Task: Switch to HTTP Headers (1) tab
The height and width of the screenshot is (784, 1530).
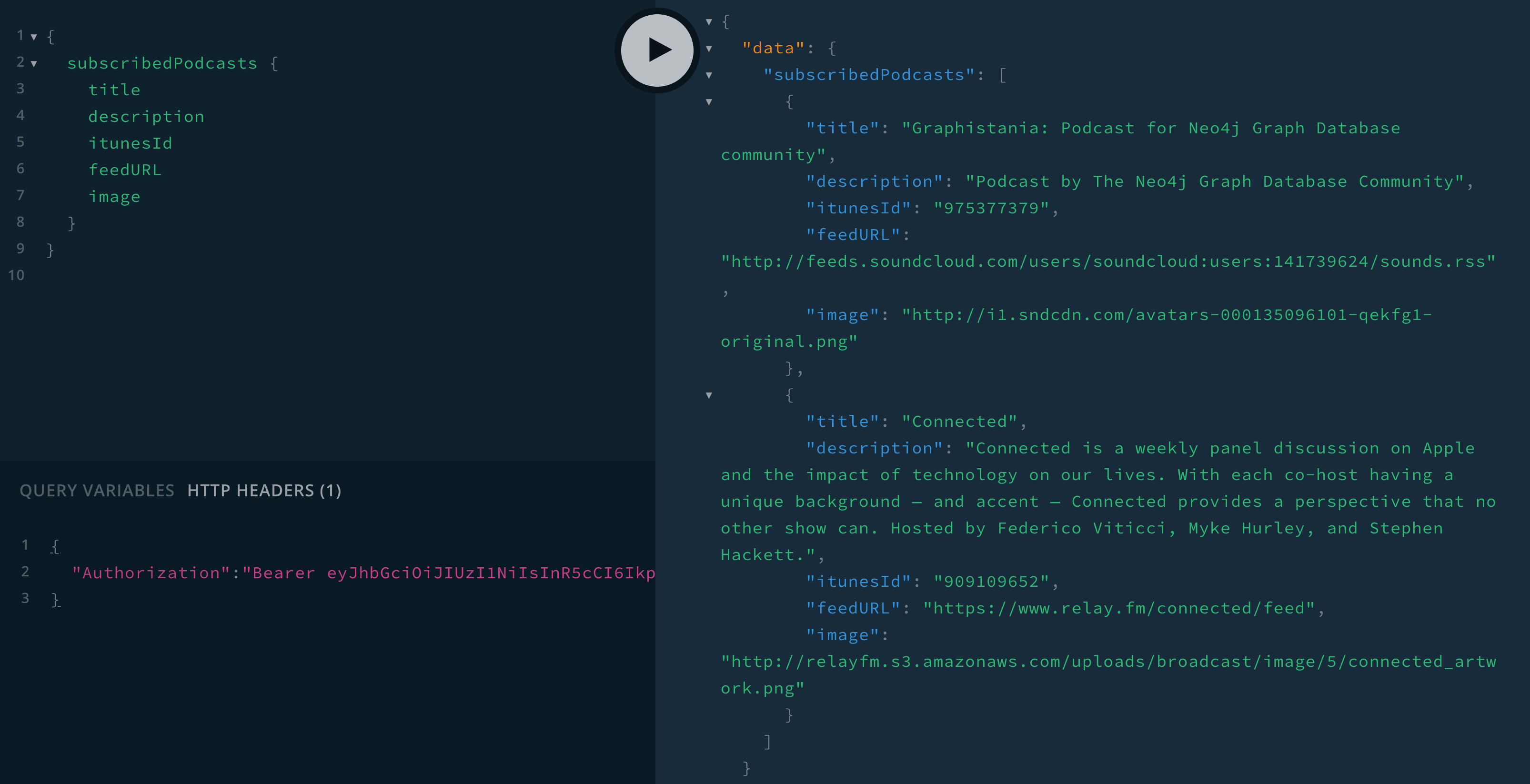Action: [264, 491]
